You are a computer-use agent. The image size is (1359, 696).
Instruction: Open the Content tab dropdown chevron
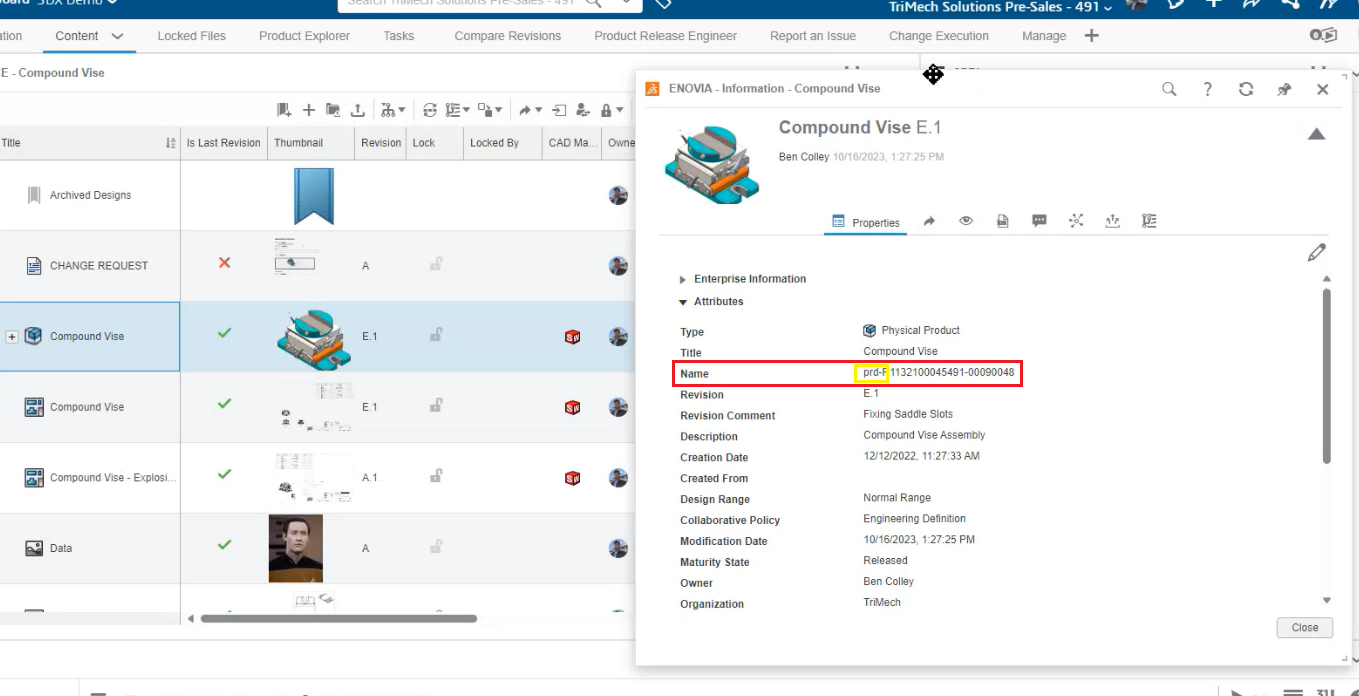tap(118, 36)
